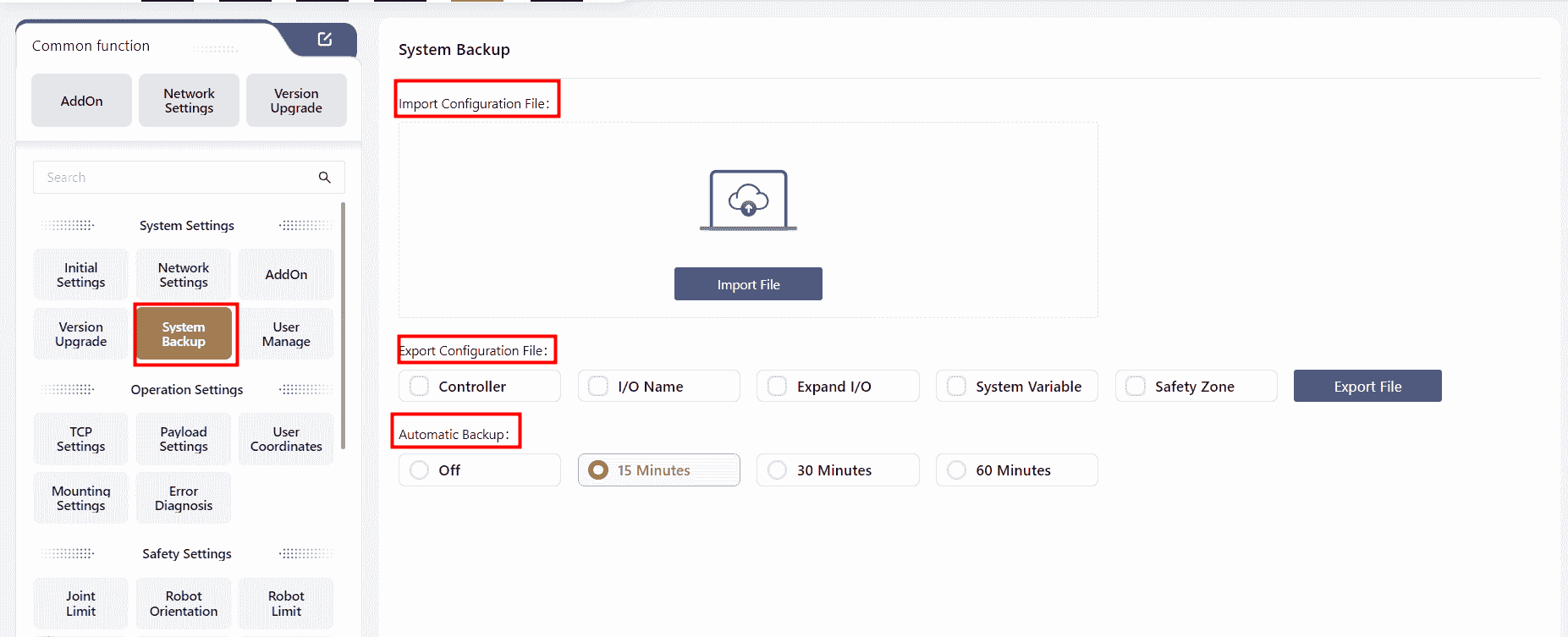Click the edit icon beside Common function

click(x=324, y=39)
